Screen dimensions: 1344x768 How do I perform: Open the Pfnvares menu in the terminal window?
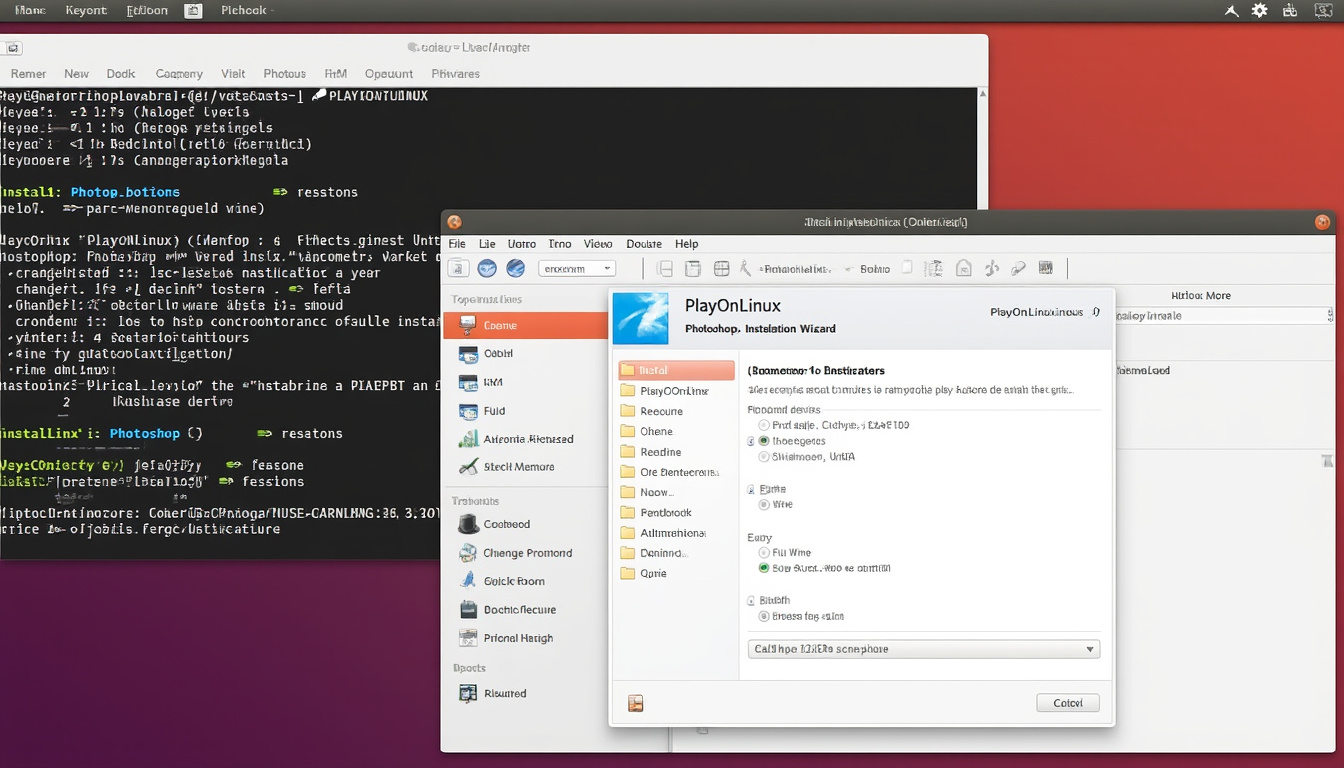(x=455, y=74)
